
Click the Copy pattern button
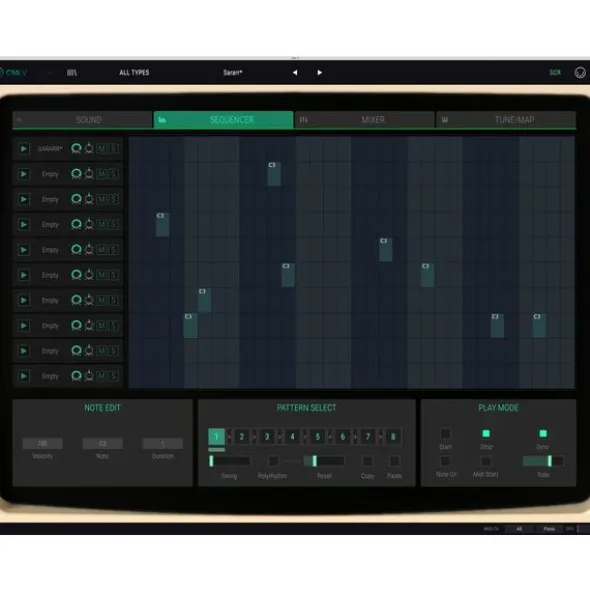[368, 461]
